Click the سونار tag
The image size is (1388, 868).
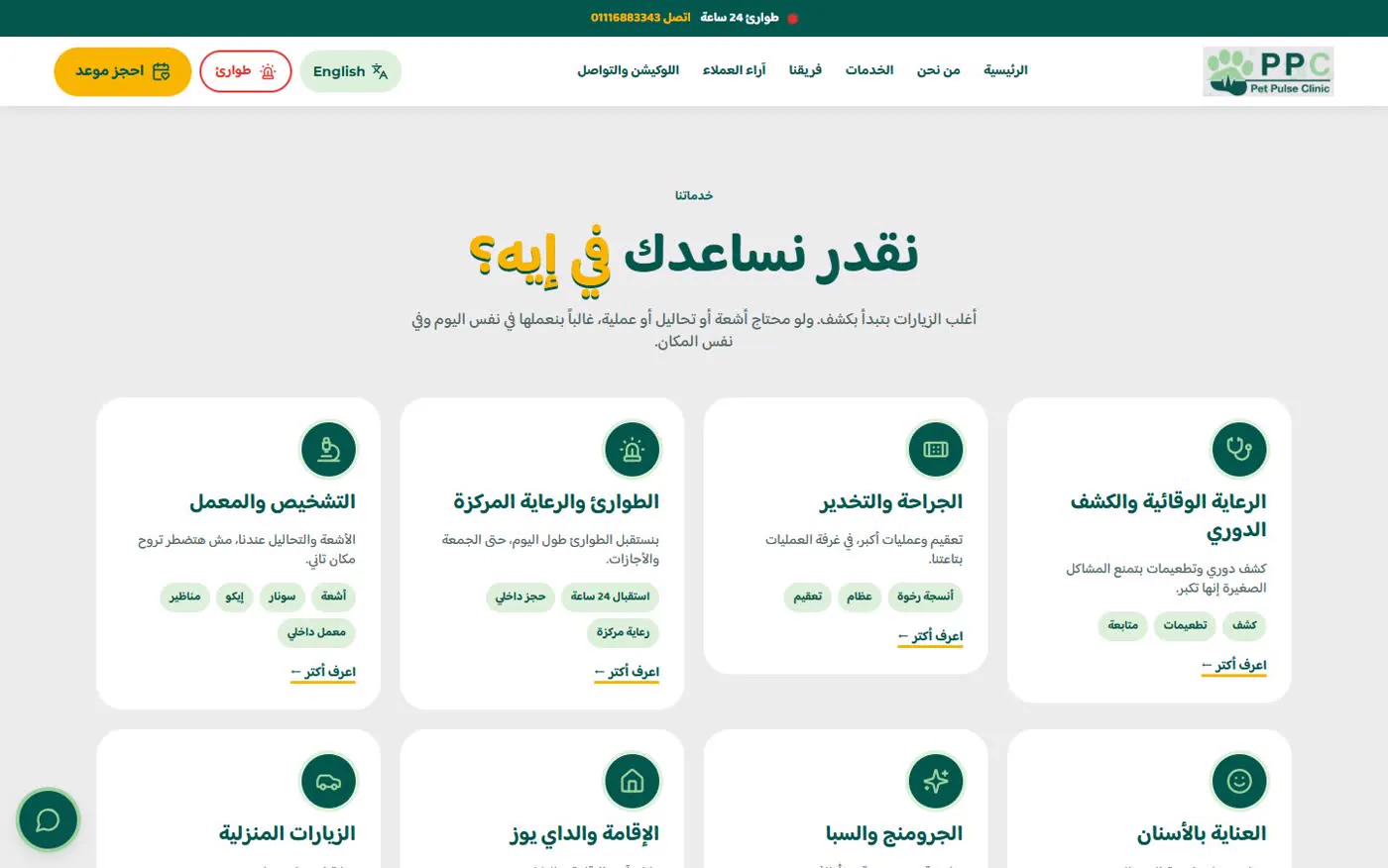point(282,597)
